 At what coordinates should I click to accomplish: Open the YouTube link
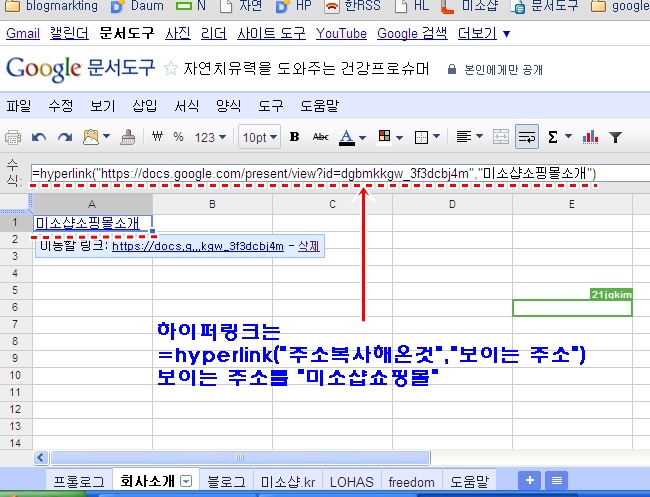[341, 33]
